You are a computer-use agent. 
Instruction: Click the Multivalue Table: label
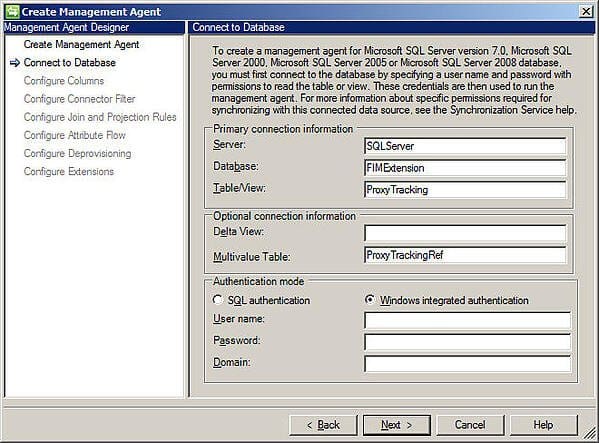pyautogui.click(x=252, y=257)
